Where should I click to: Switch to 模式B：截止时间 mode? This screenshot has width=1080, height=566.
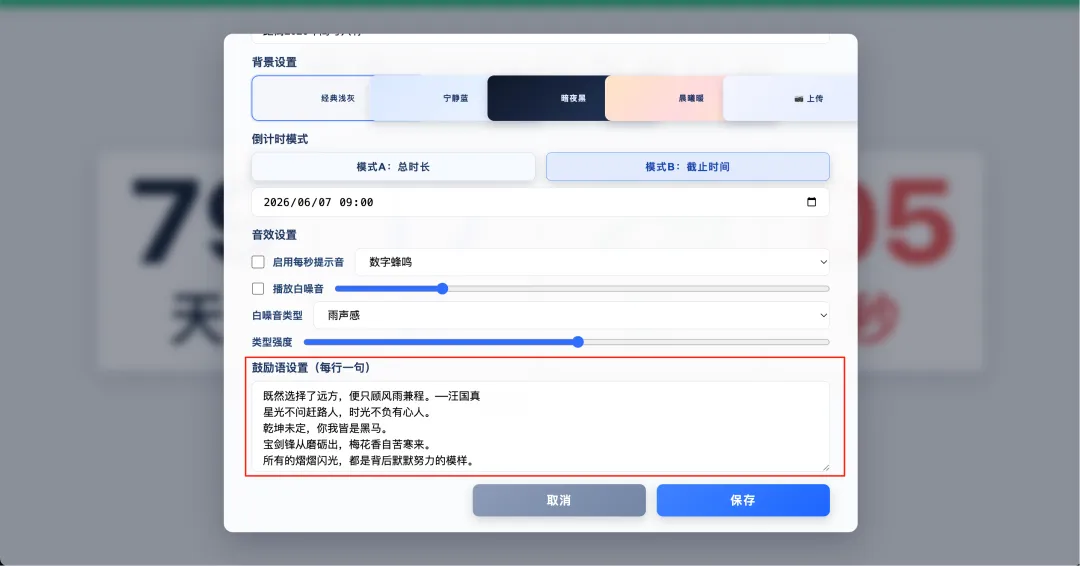click(x=687, y=167)
